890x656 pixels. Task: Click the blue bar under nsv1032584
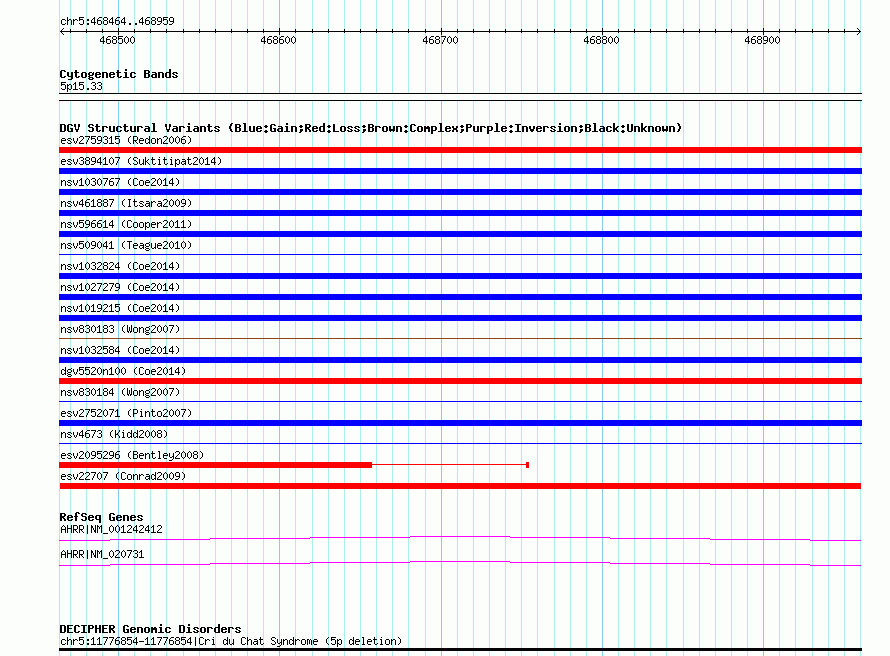point(460,360)
